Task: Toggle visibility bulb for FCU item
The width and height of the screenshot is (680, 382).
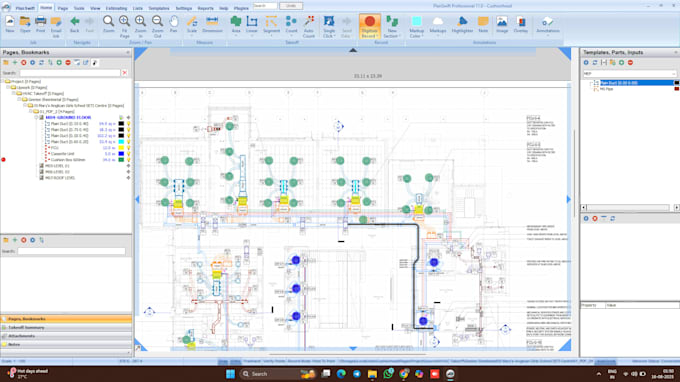Action: click(128, 148)
